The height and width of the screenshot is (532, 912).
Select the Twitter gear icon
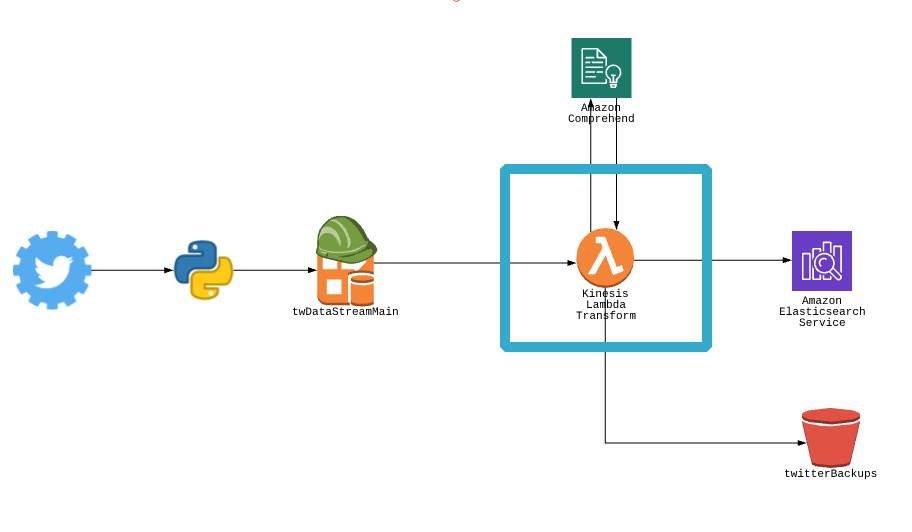pyautogui.click(x=52, y=270)
